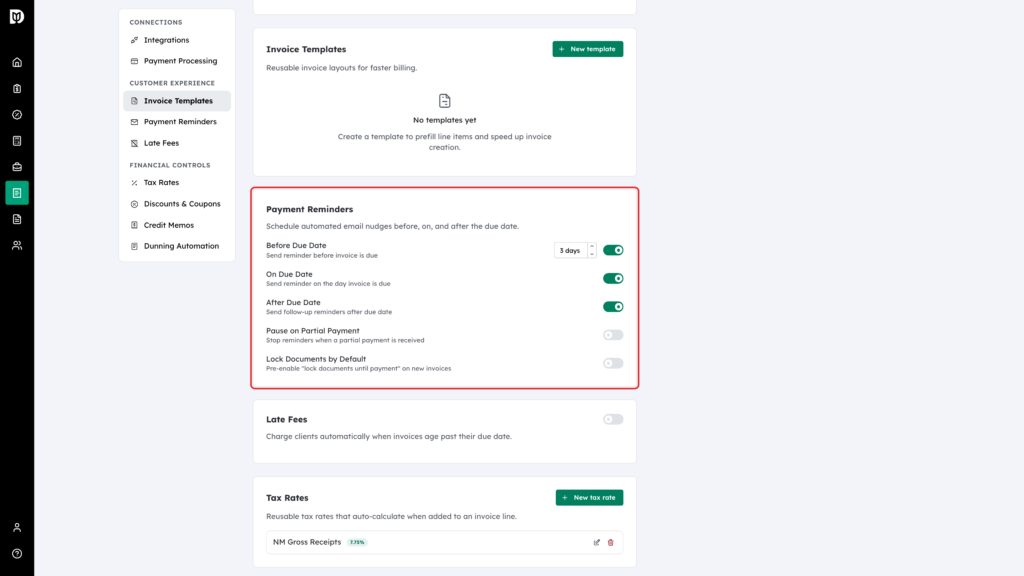This screenshot has height=576, width=1024.
Task: Toggle the Before Due Date reminder switch
Action: point(613,250)
